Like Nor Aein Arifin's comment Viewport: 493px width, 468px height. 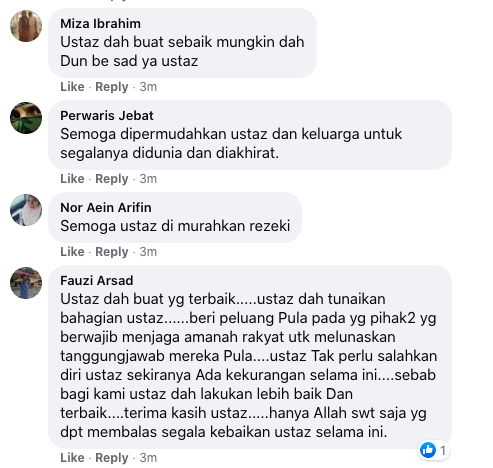[72, 252]
